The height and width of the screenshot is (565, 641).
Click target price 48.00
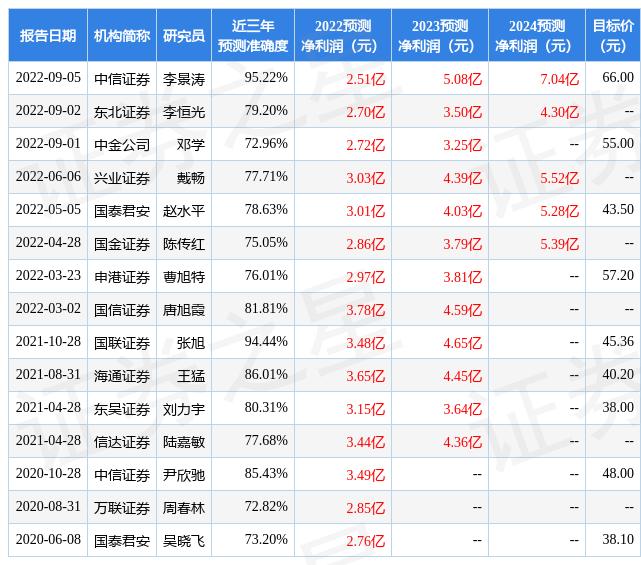click(x=618, y=474)
